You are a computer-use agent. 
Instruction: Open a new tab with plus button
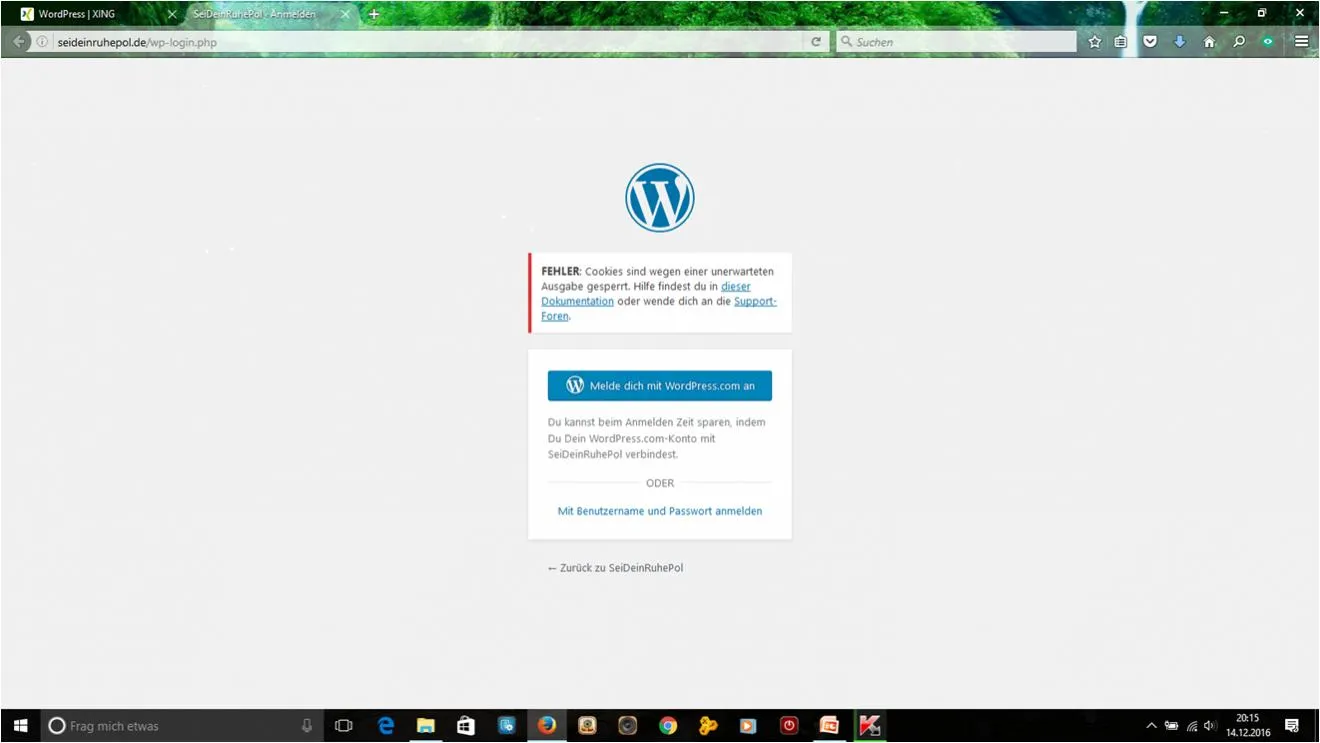point(374,14)
